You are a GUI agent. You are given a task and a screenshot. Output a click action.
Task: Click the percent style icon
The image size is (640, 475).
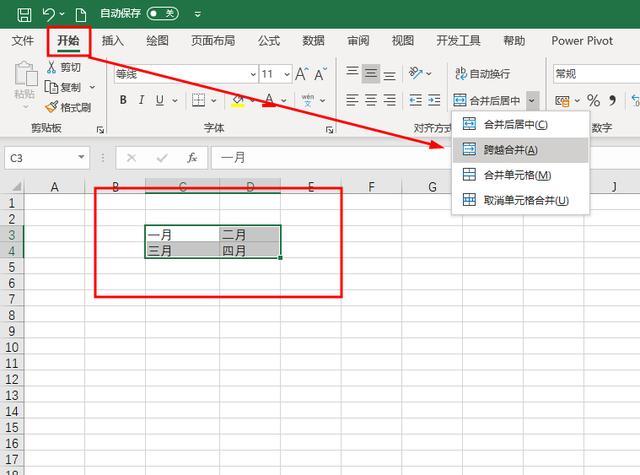[593, 100]
